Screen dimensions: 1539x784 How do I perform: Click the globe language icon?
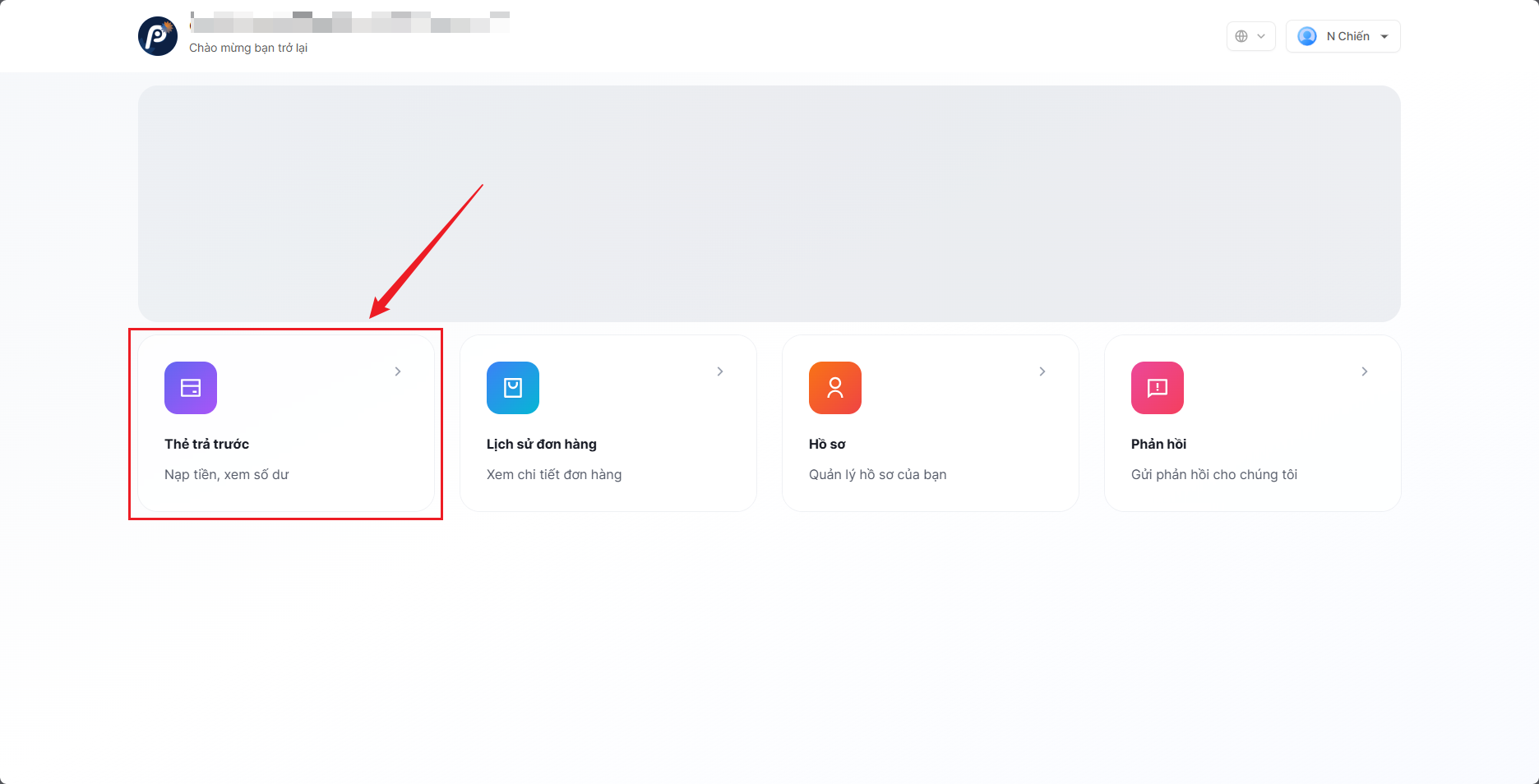click(1241, 36)
